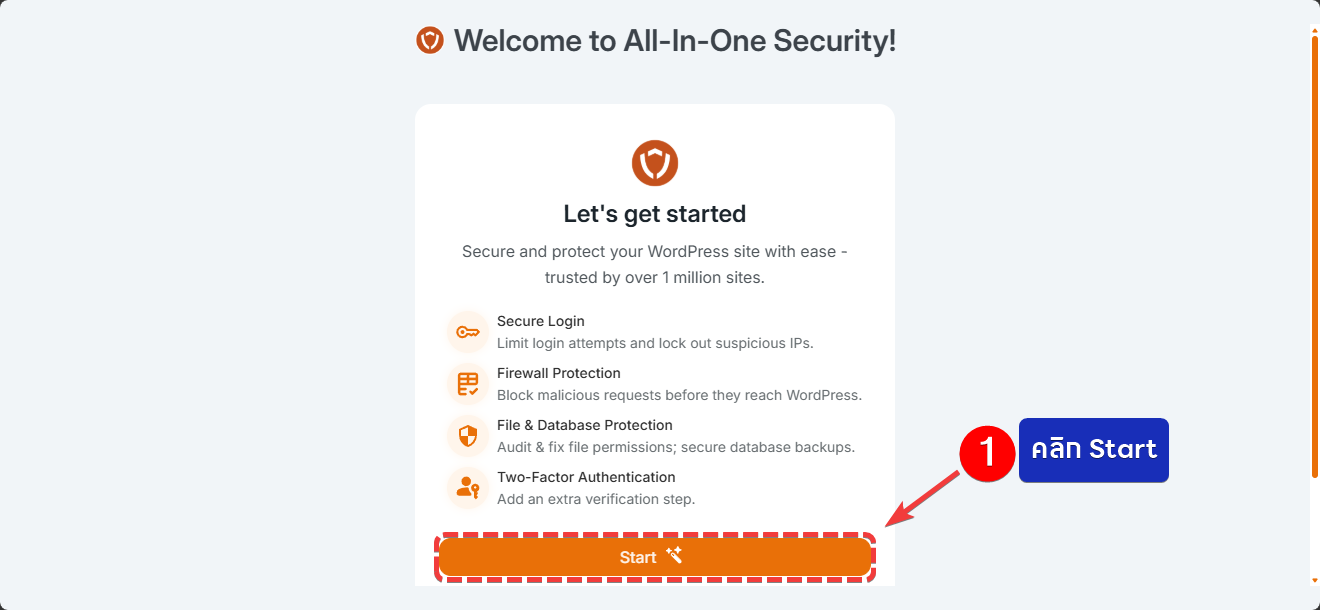Click the Secure Login heading text
1320x610 pixels.
click(541, 321)
